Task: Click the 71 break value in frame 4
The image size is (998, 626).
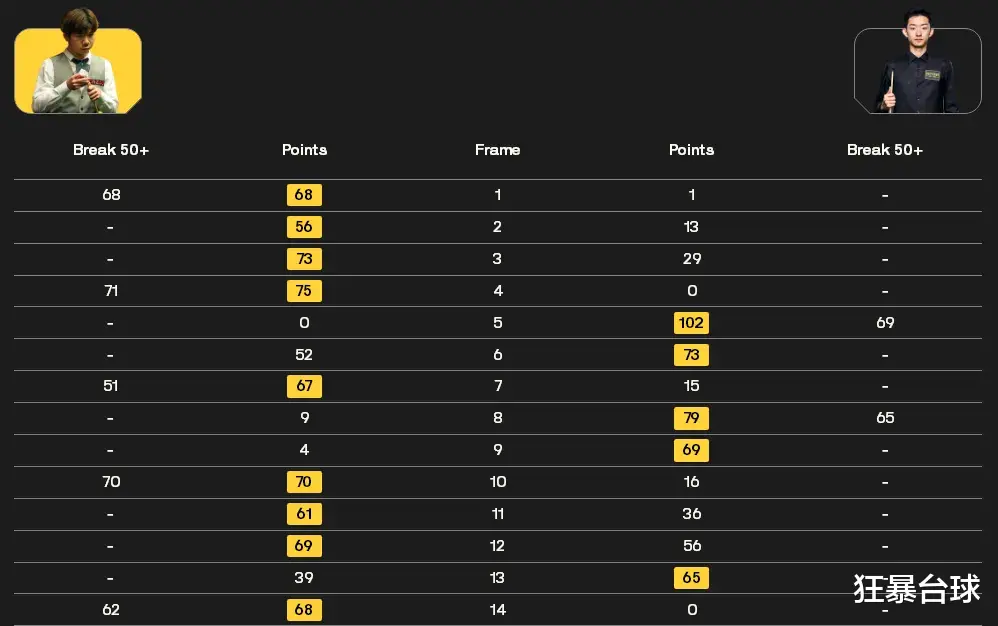Action: click(111, 291)
